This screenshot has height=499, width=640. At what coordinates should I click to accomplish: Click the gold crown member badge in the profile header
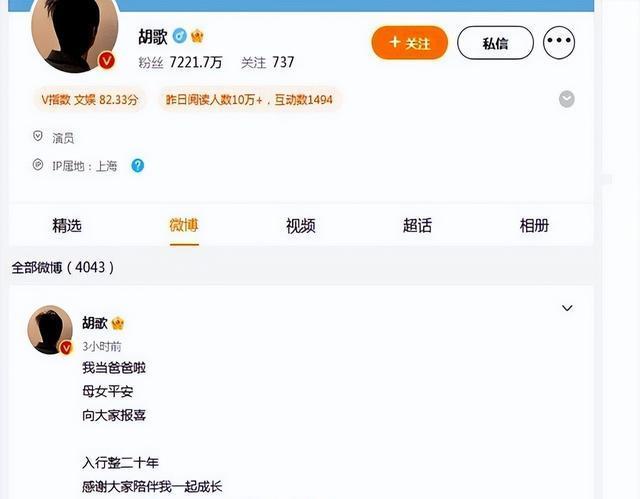197,36
